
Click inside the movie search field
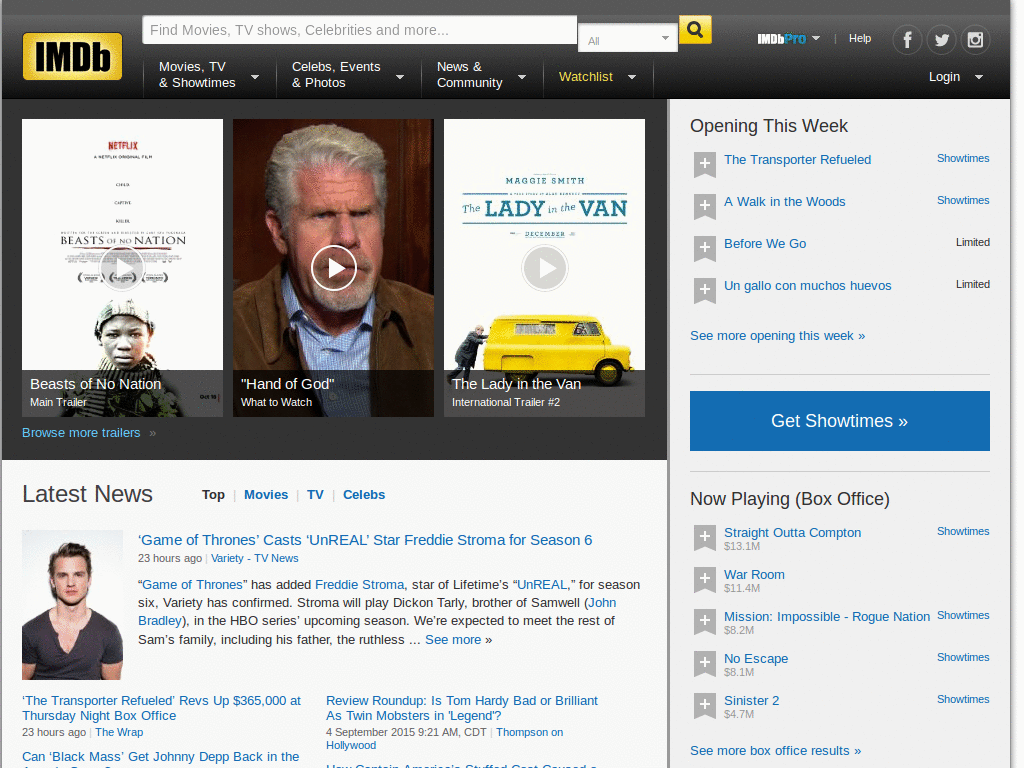[358, 29]
